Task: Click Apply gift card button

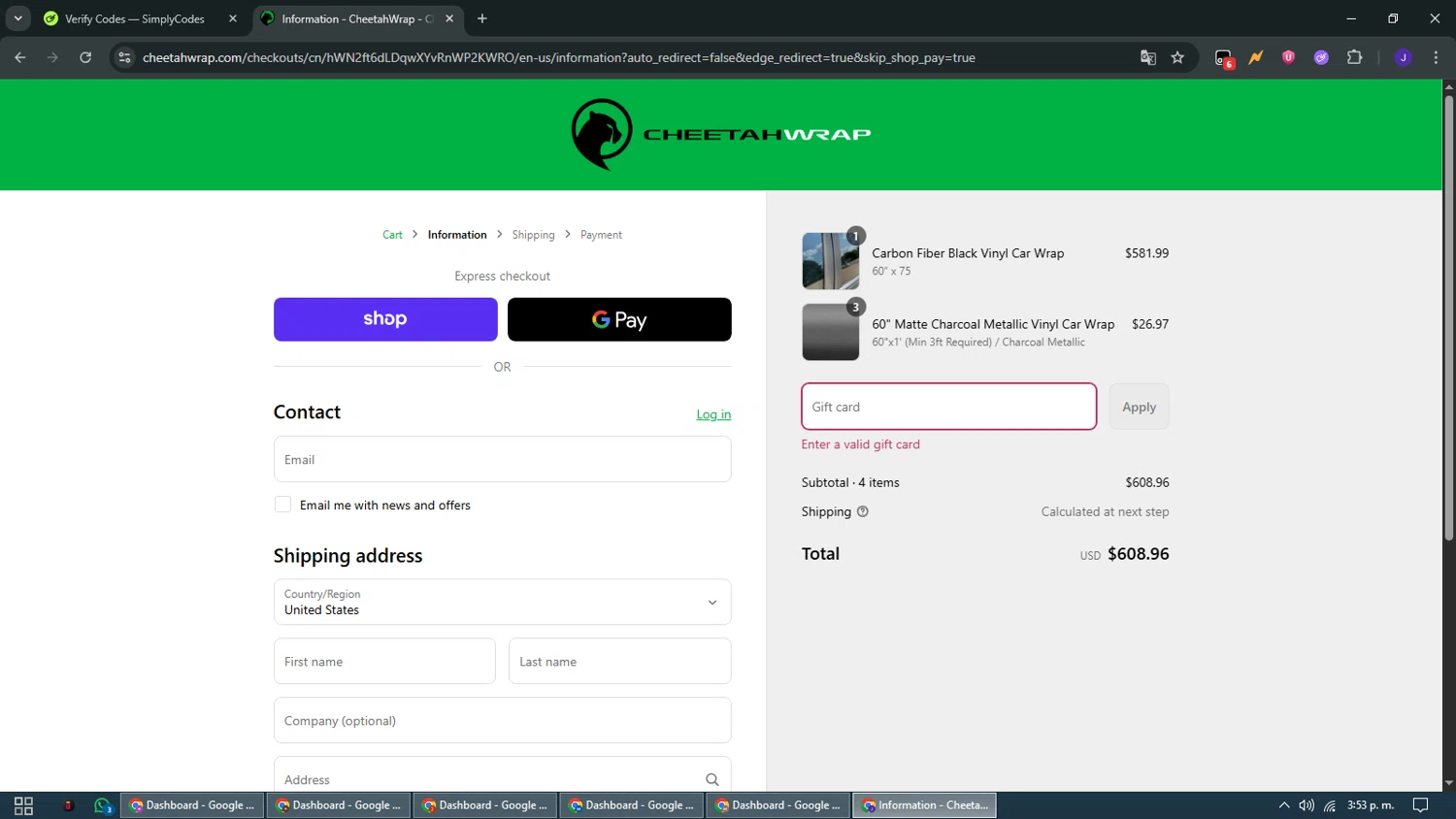Action: pos(1140,407)
